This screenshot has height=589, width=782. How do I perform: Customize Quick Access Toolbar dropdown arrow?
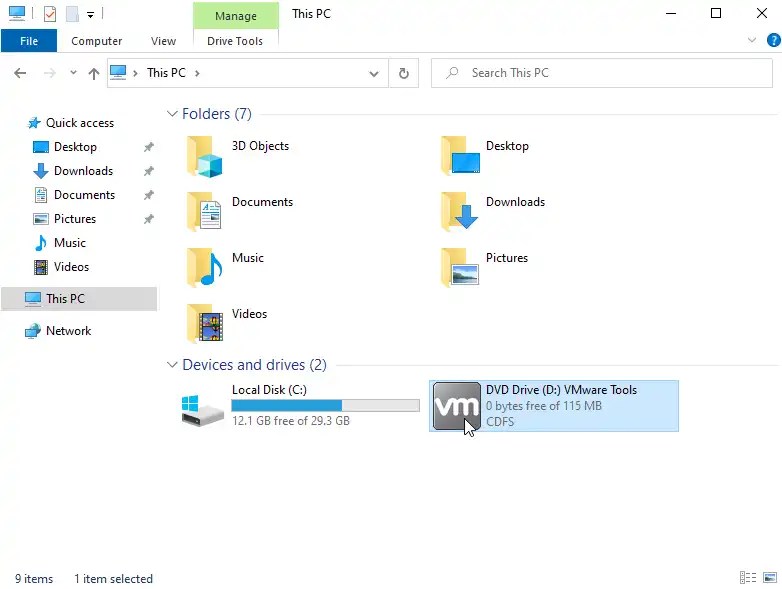point(90,15)
